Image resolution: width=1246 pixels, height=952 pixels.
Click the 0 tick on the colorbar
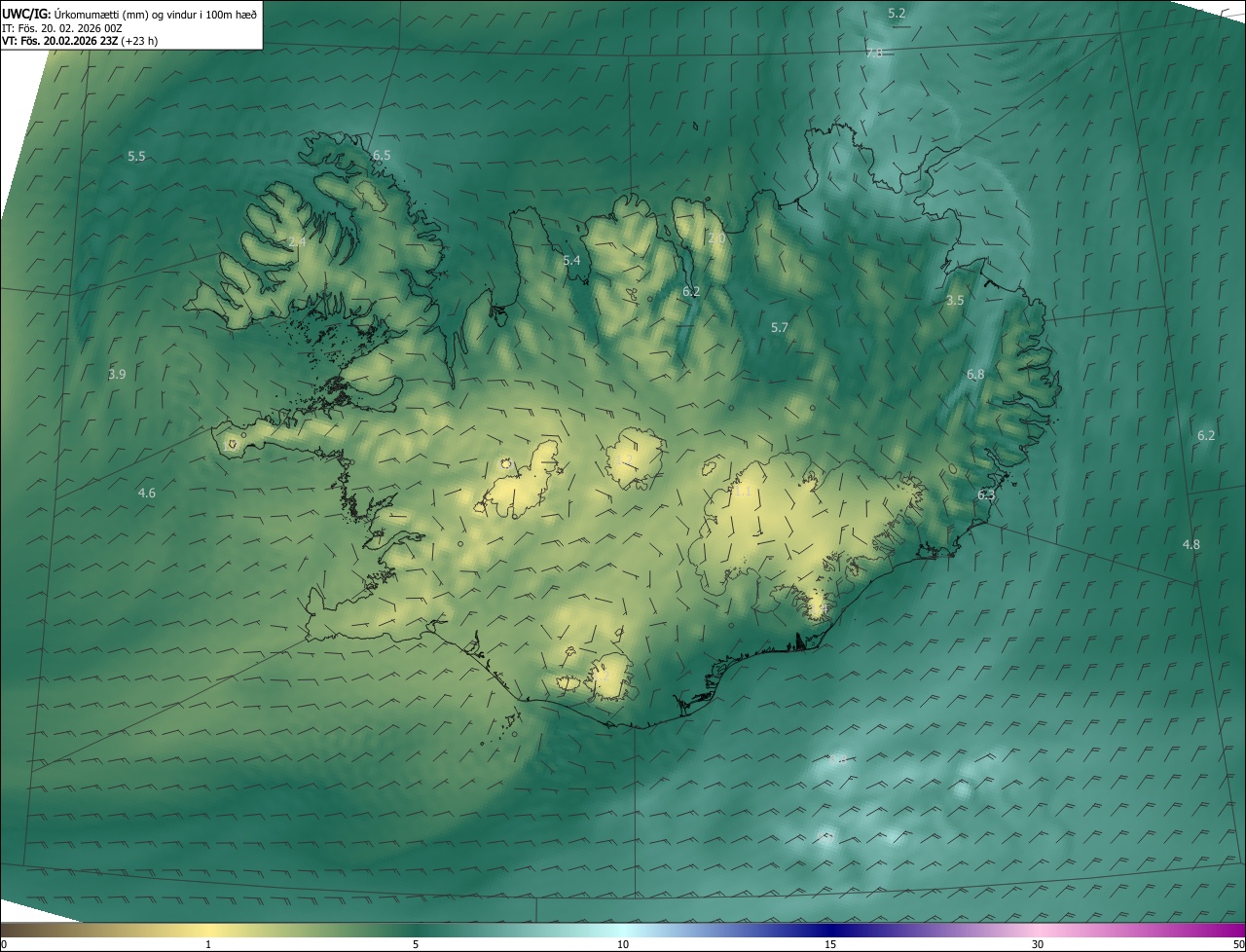(4, 944)
